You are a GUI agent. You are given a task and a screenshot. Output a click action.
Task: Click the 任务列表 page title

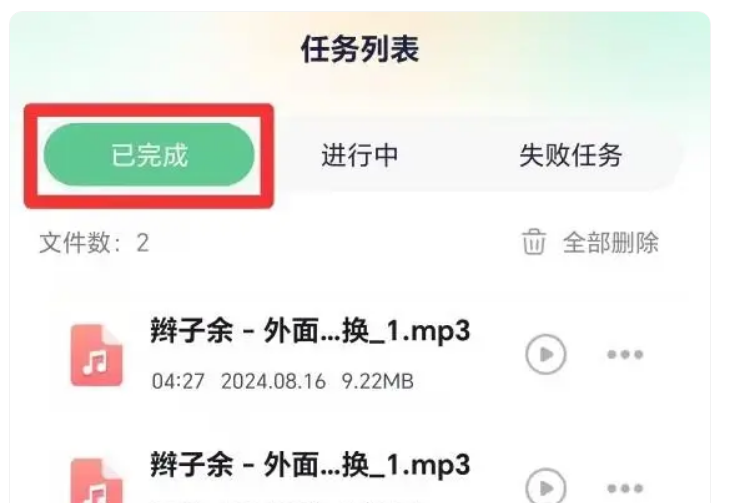point(360,49)
